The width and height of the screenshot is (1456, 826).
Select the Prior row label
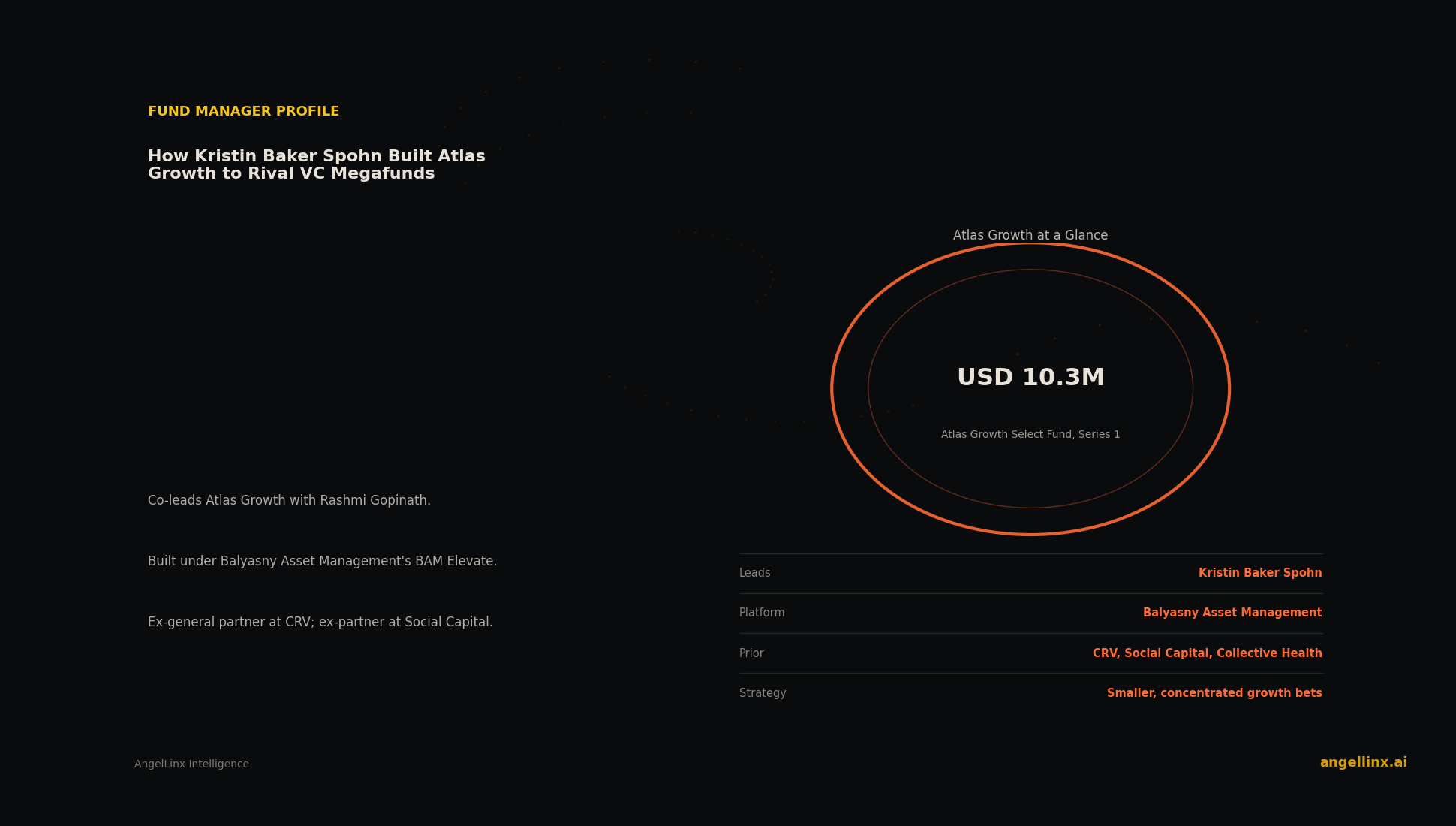point(751,653)
